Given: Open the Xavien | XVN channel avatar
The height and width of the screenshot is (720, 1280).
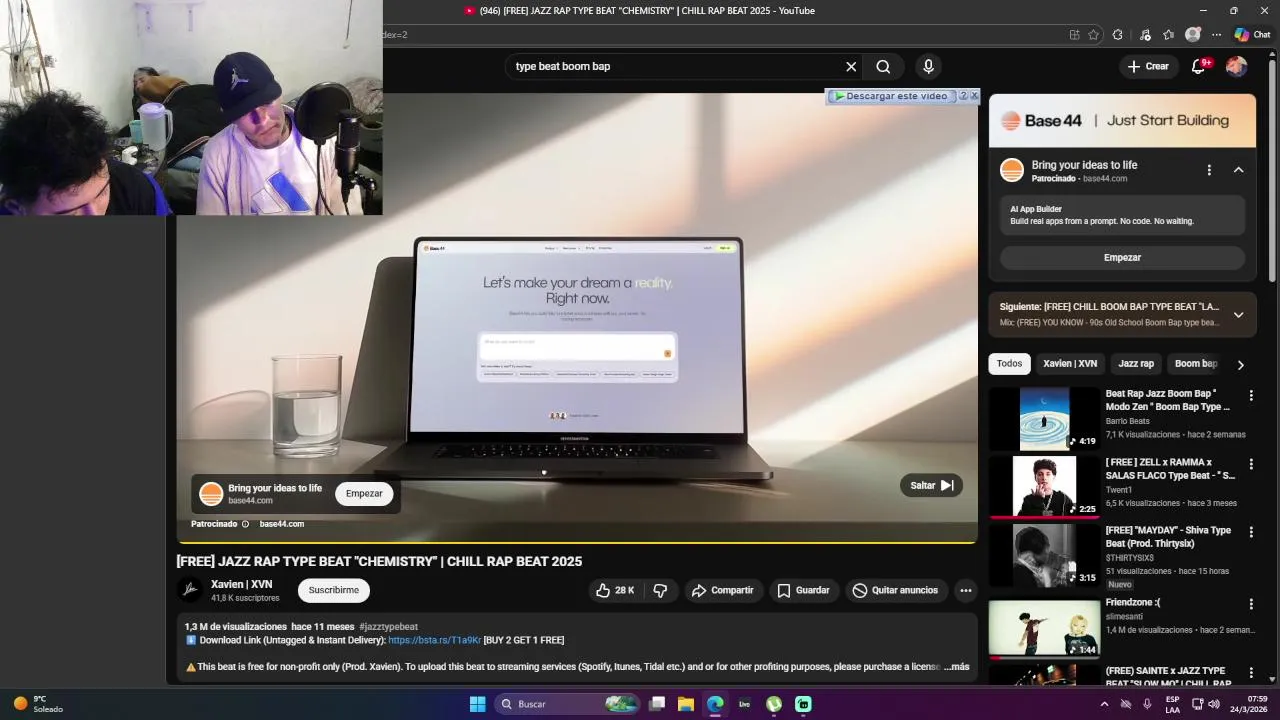Looking at the screenshot, I should click(190, 590).
